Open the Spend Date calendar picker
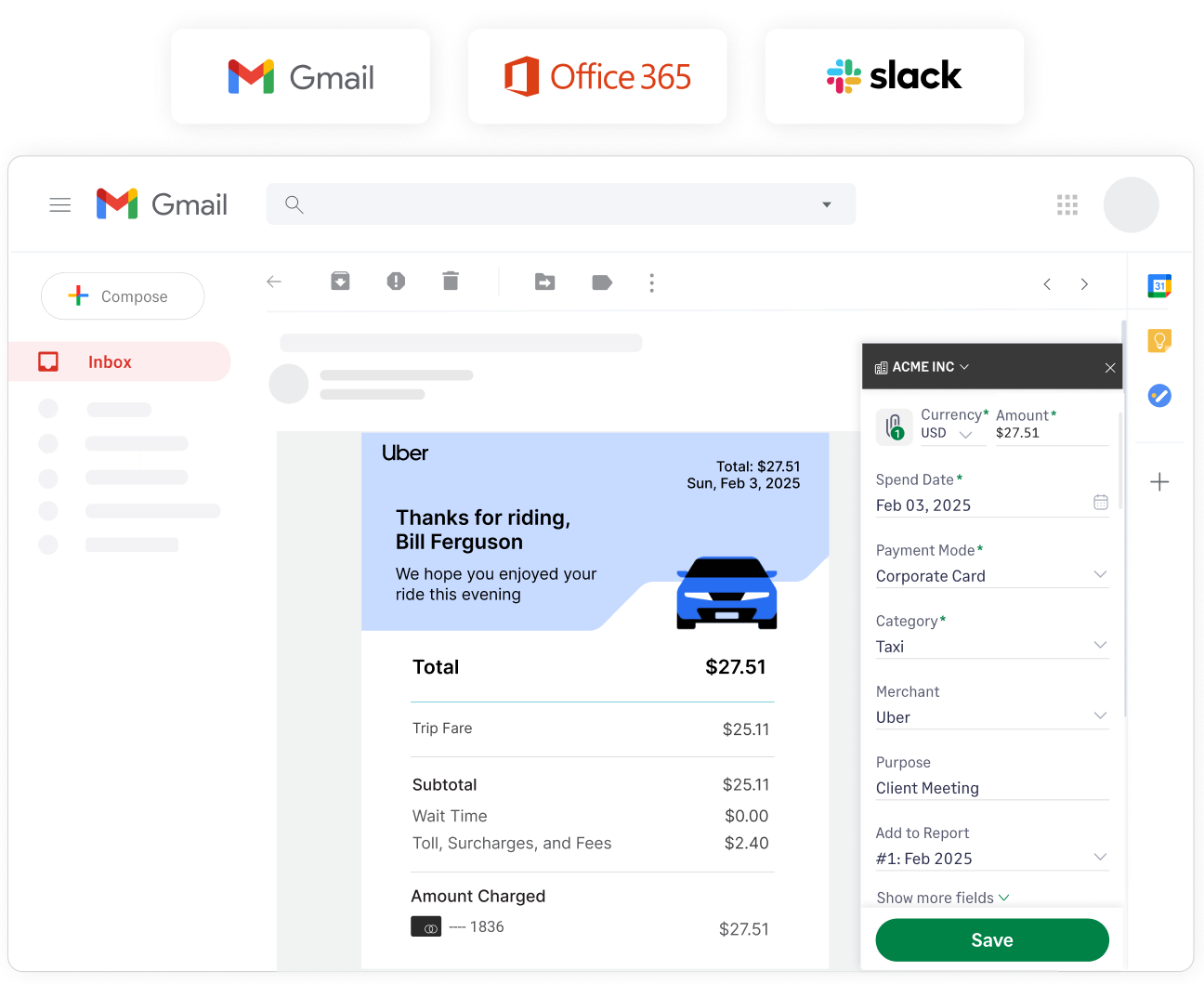The width and height of the screenshot is (1204, 984). [x=1101, y=502]
